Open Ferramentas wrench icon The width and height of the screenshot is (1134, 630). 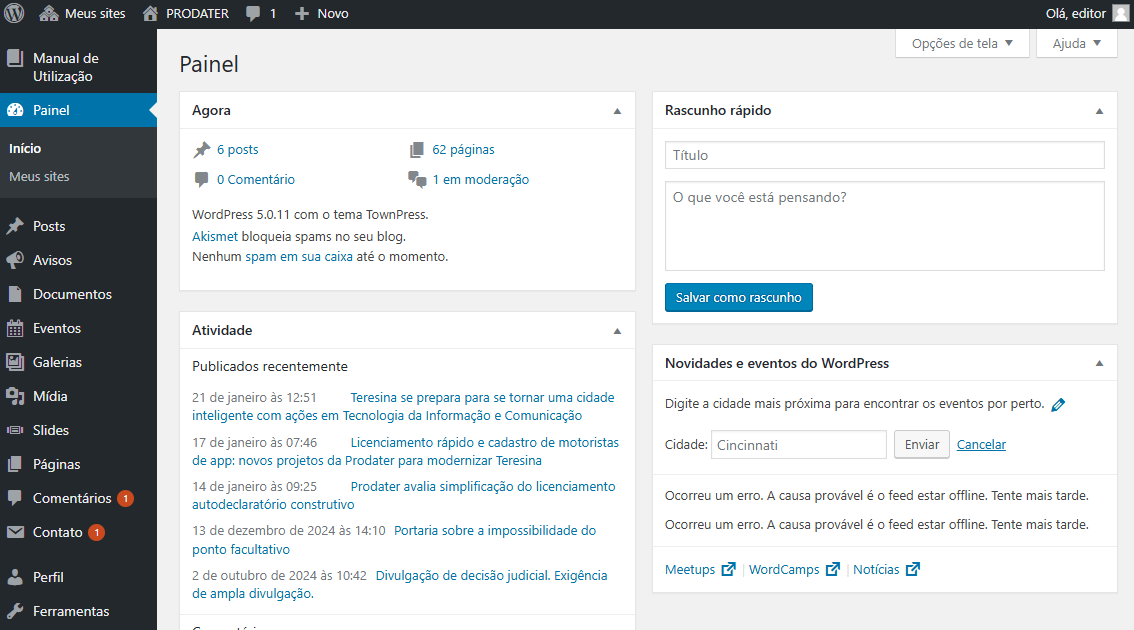15,611
